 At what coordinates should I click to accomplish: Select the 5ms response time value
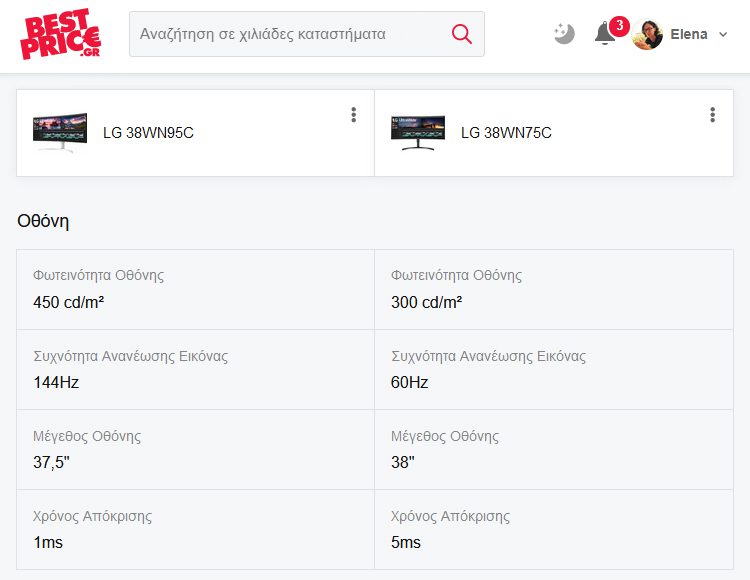pos(406,543)
